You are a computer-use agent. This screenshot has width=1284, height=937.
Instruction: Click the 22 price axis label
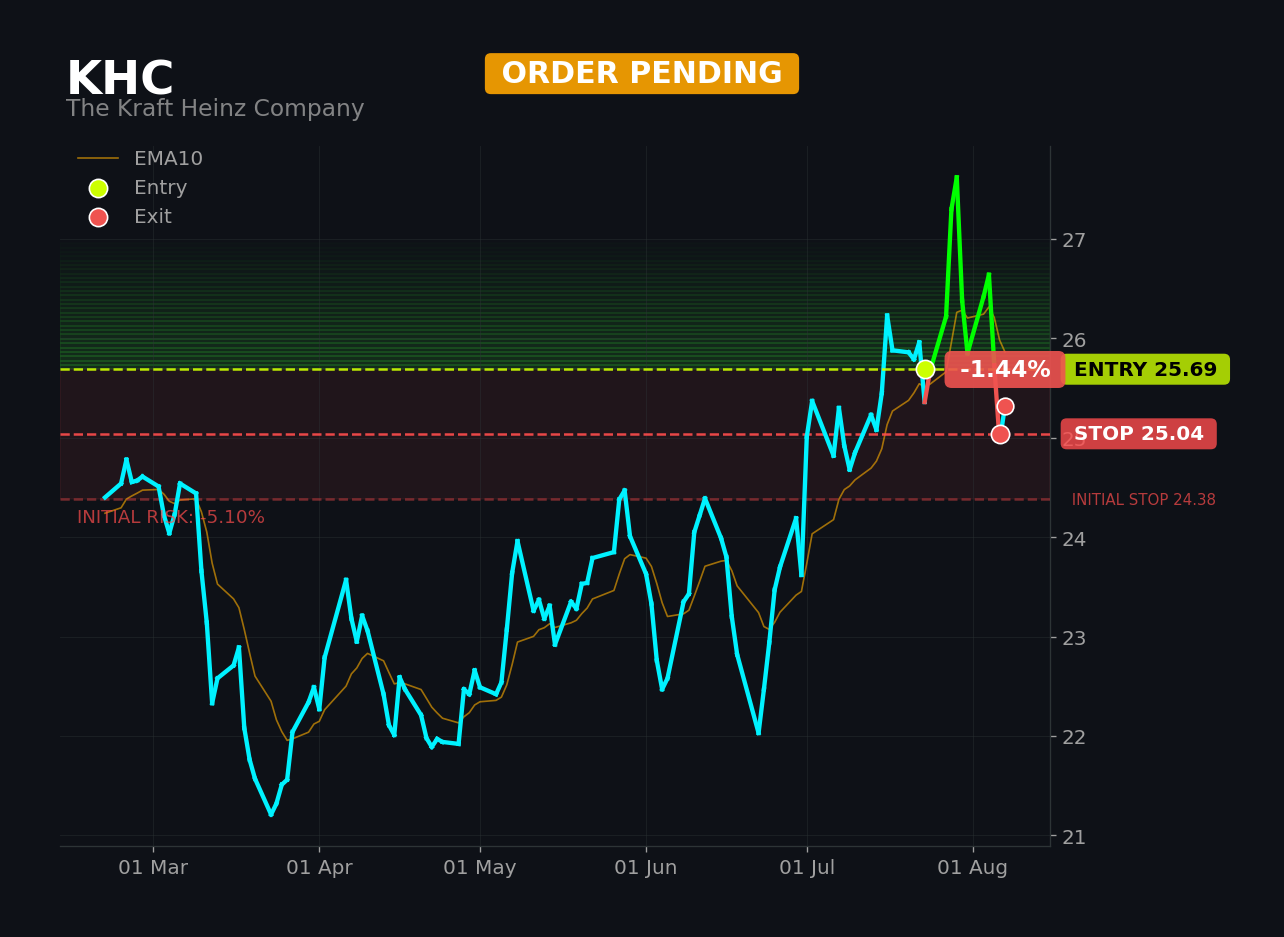point(1074,737)
